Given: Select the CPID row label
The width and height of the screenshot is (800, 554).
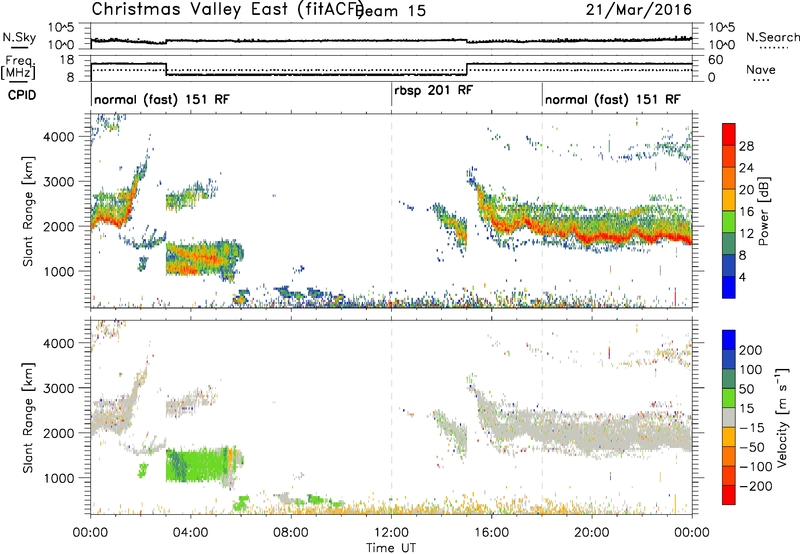Looking at the screenshot, I should click(22, 95).
